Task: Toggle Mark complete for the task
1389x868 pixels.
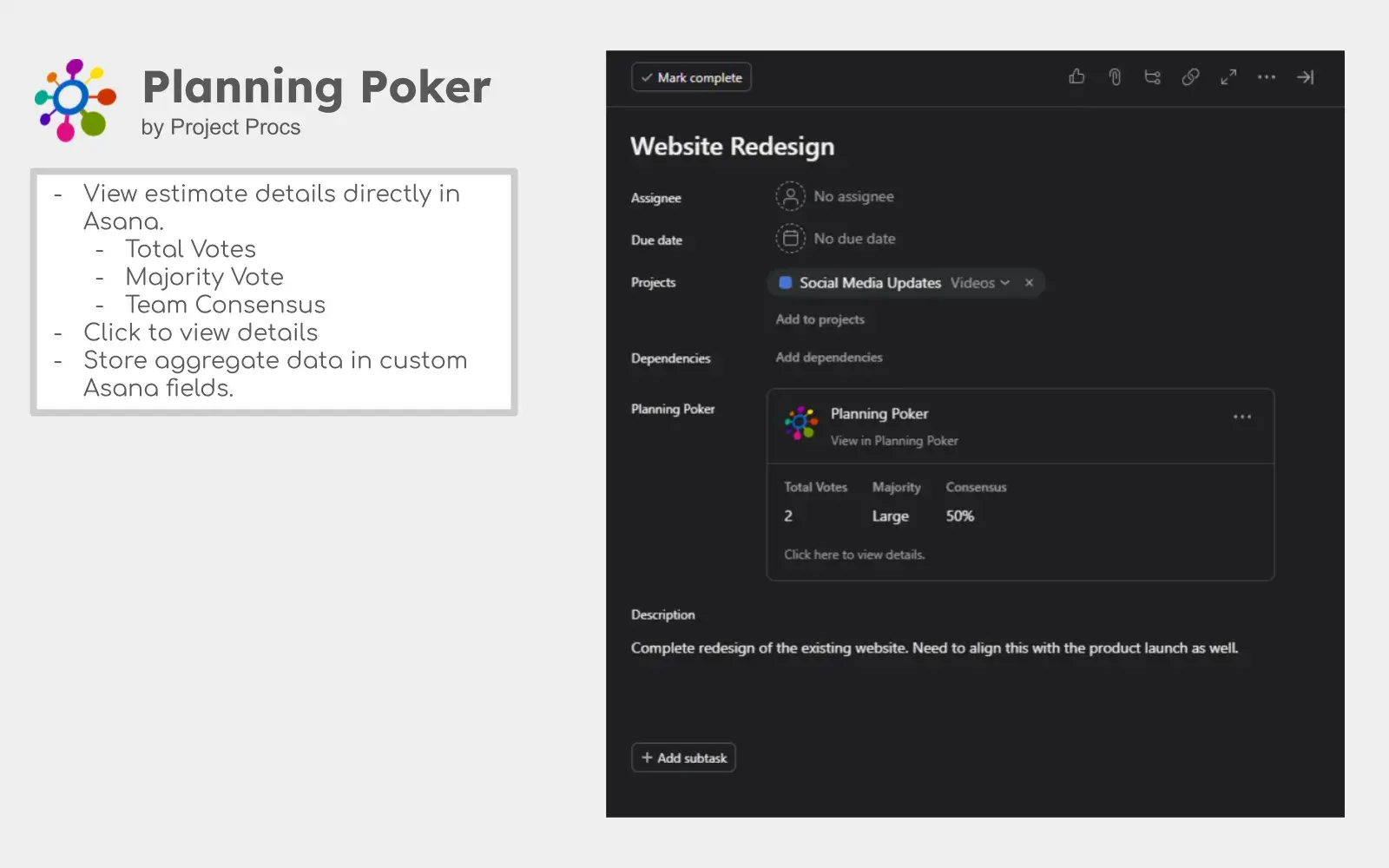Action: coord(691,77)
